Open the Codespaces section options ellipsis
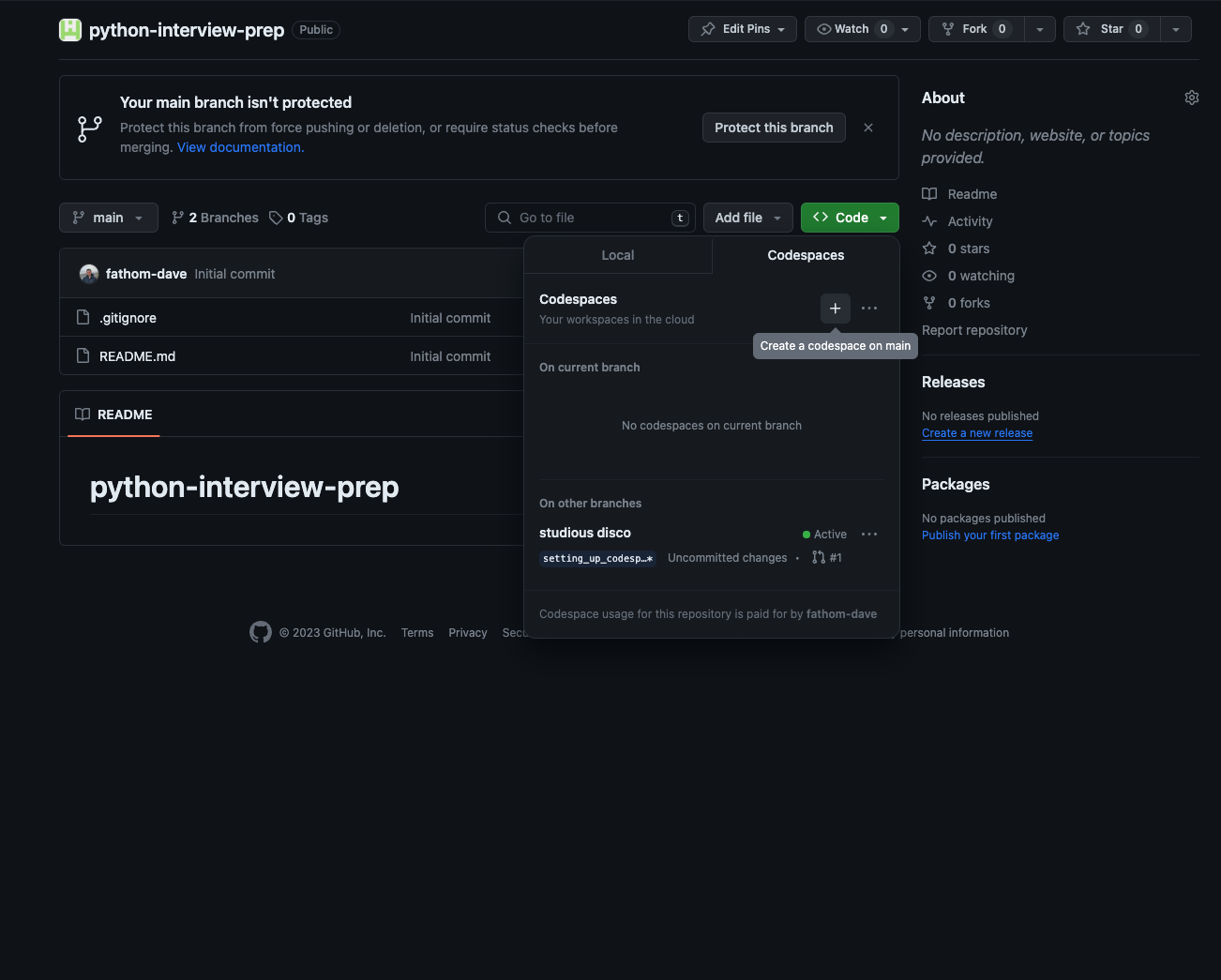This screenshot has width=1221, height=980. pyautogui.click(x=869, y=308)
